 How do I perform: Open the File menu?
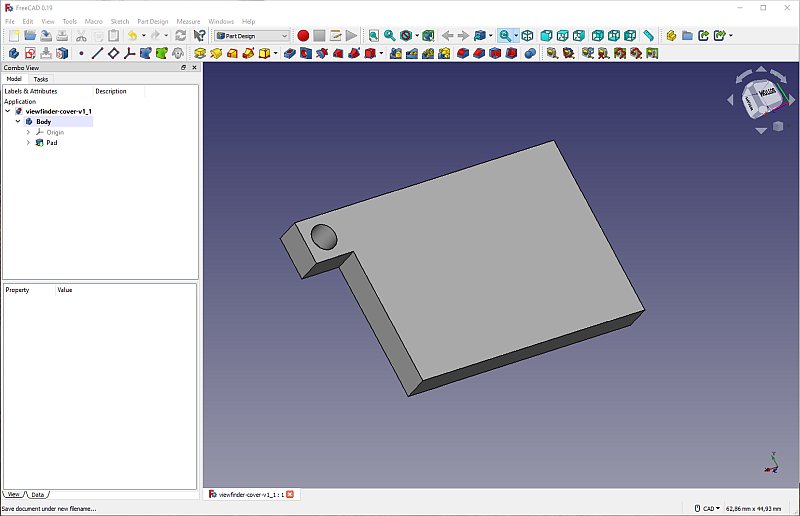[x=10, y=21]
